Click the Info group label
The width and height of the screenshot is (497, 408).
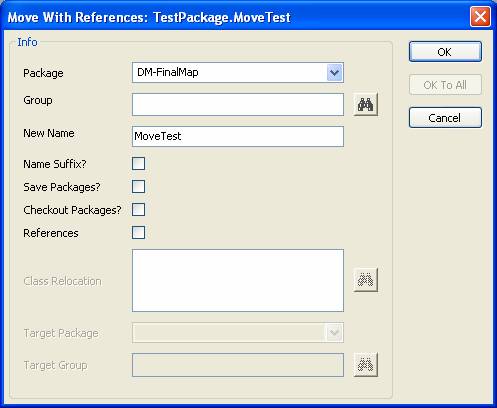click(27, 42)
